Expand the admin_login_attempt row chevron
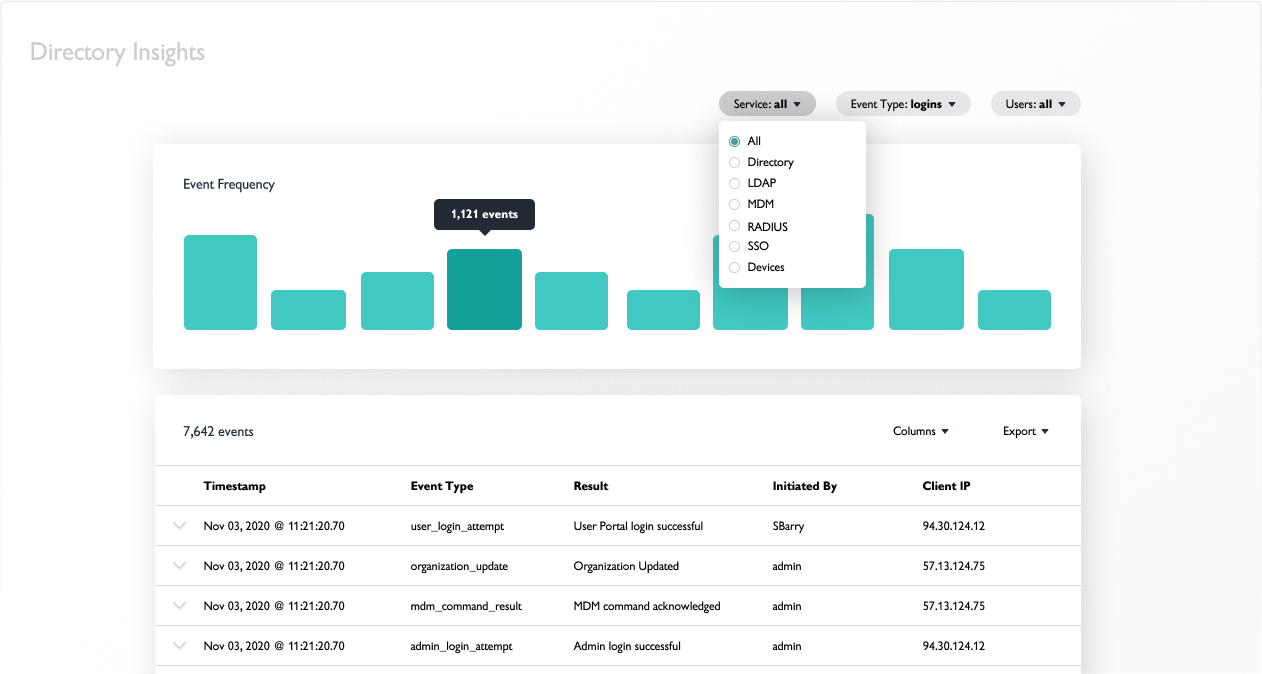1262x674 pixels. click(x=180, y=646)
